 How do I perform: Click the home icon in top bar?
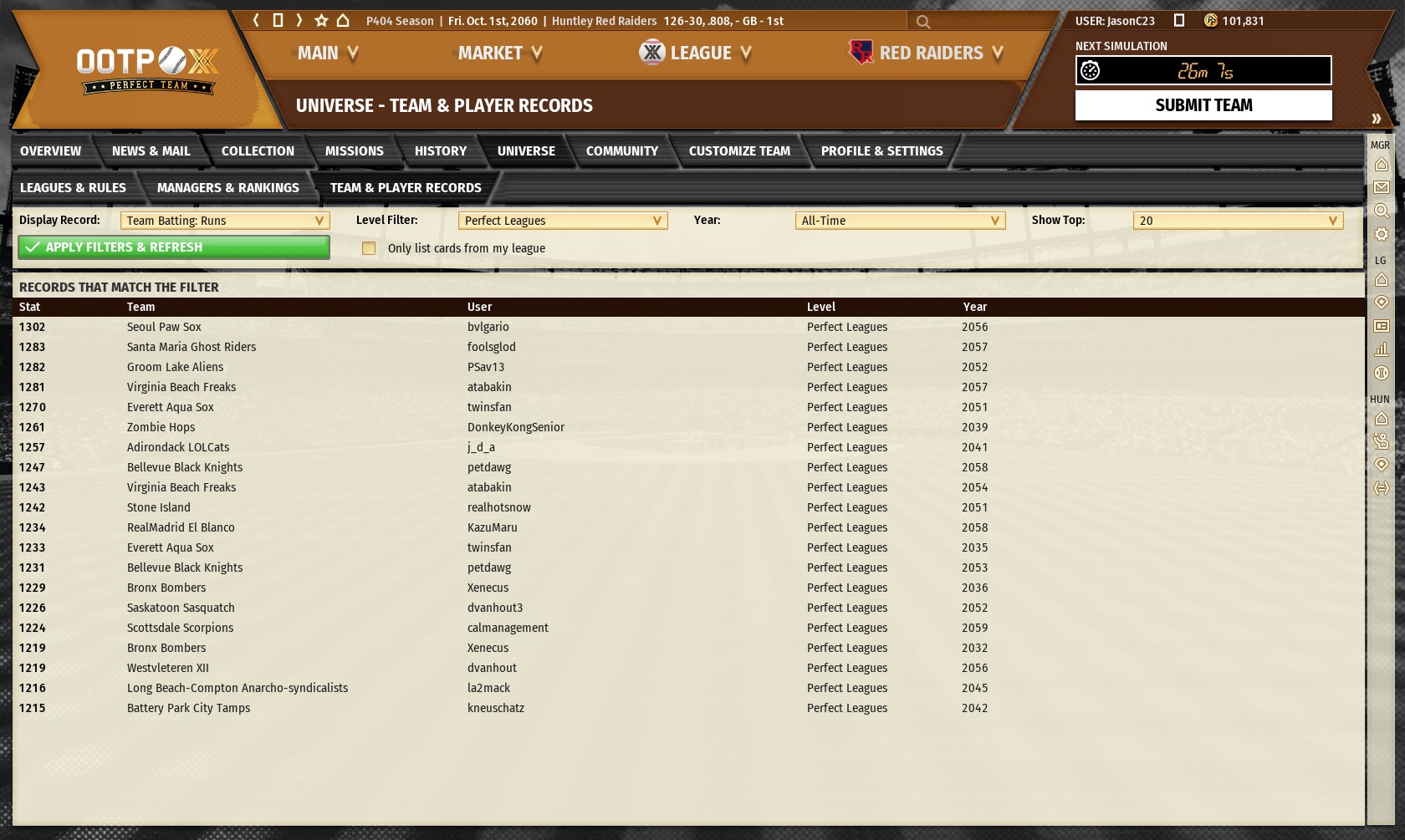point(343,20)
